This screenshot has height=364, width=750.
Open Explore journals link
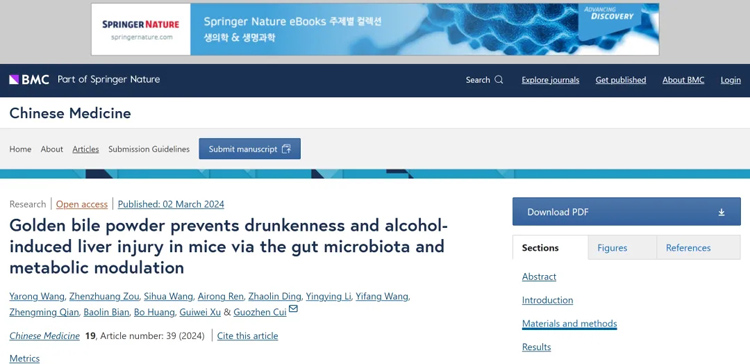pyautogui.click(x=550, y=80)
